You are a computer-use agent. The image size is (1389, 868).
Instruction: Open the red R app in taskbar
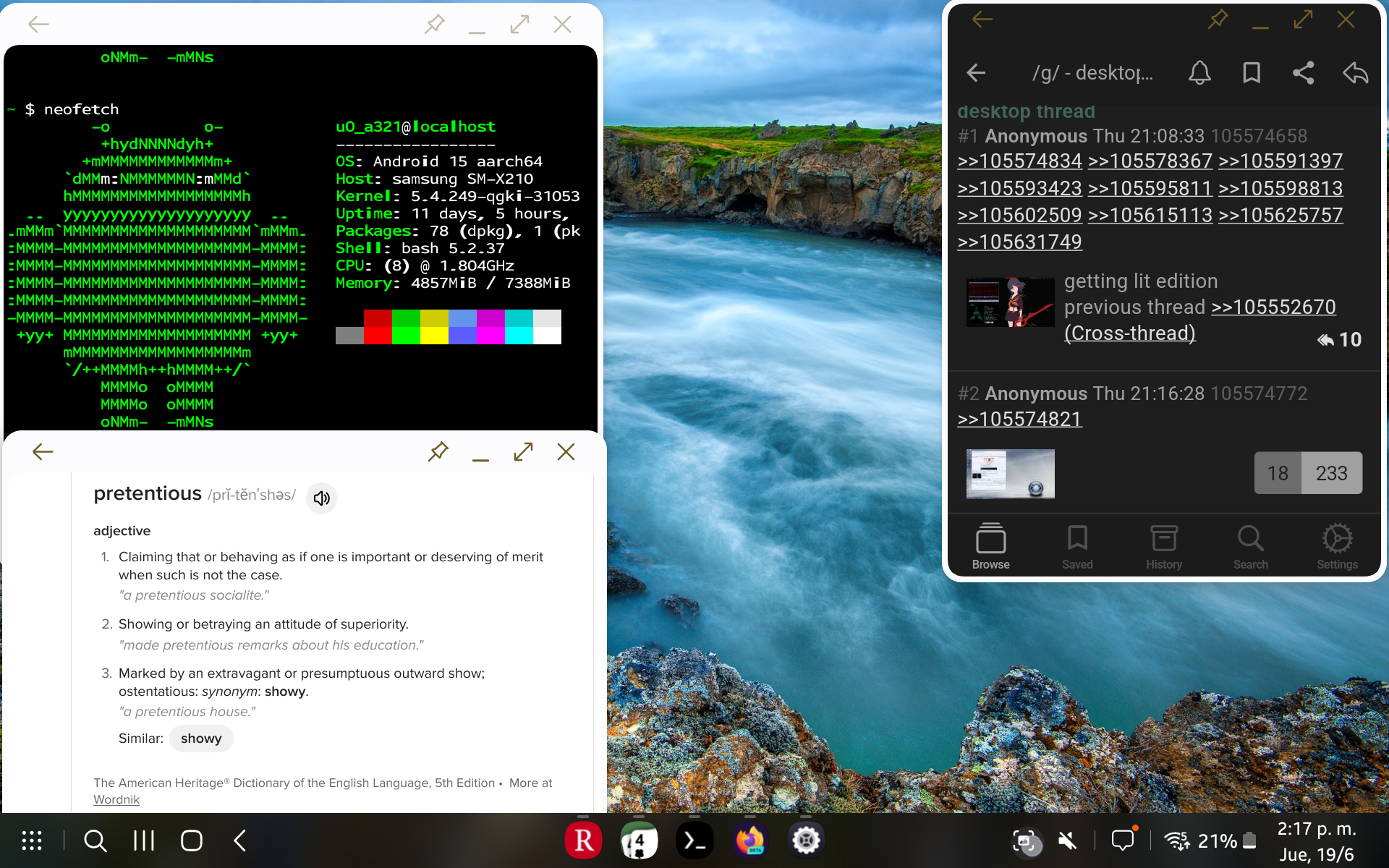(583, 841)
